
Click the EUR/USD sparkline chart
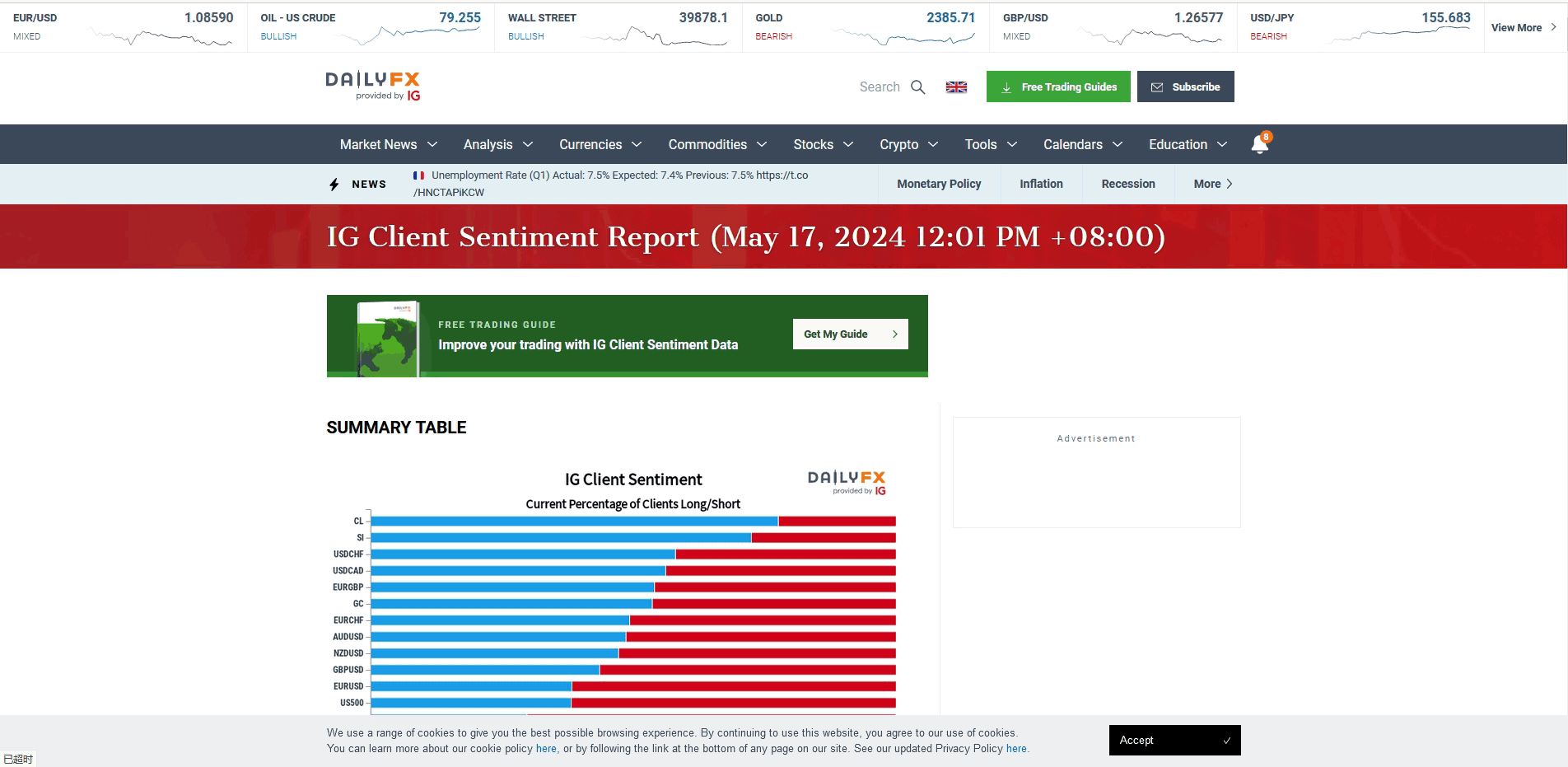pyautogui.click(x=161, y=36)
